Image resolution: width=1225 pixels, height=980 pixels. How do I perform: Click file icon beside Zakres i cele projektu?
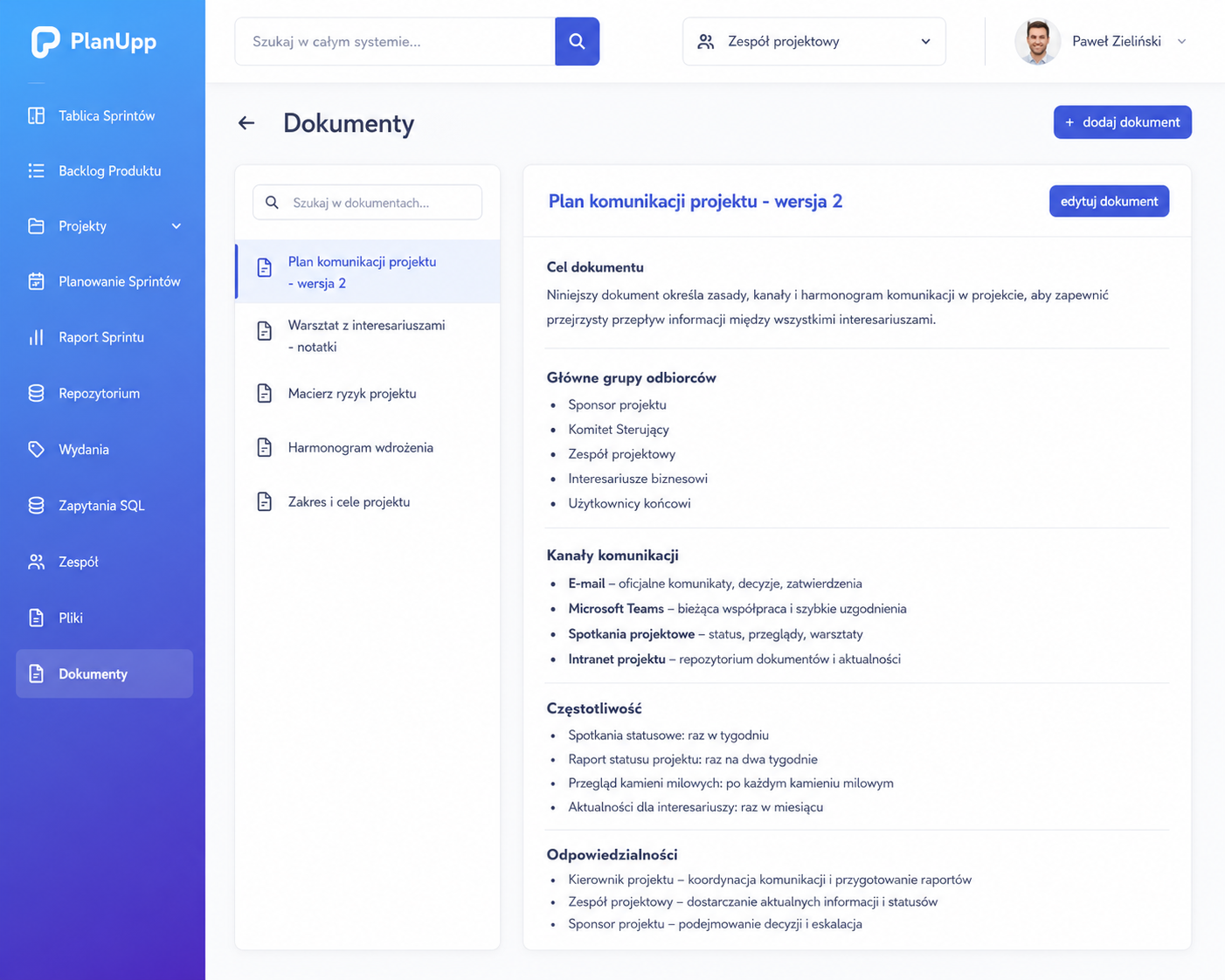click(264, 501)
